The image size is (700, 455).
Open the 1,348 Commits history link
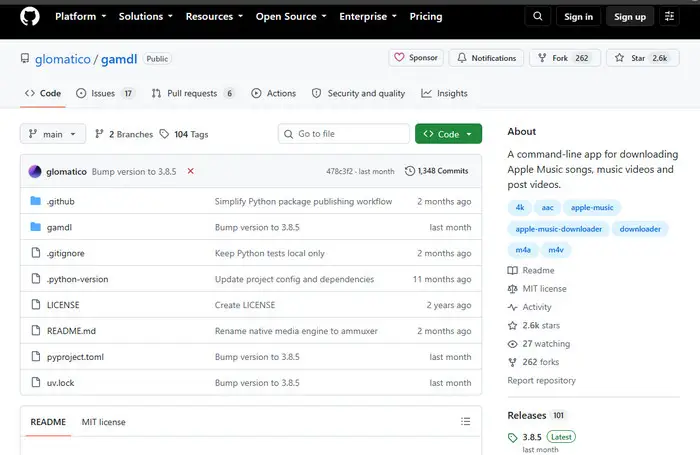tap(437, 171)
